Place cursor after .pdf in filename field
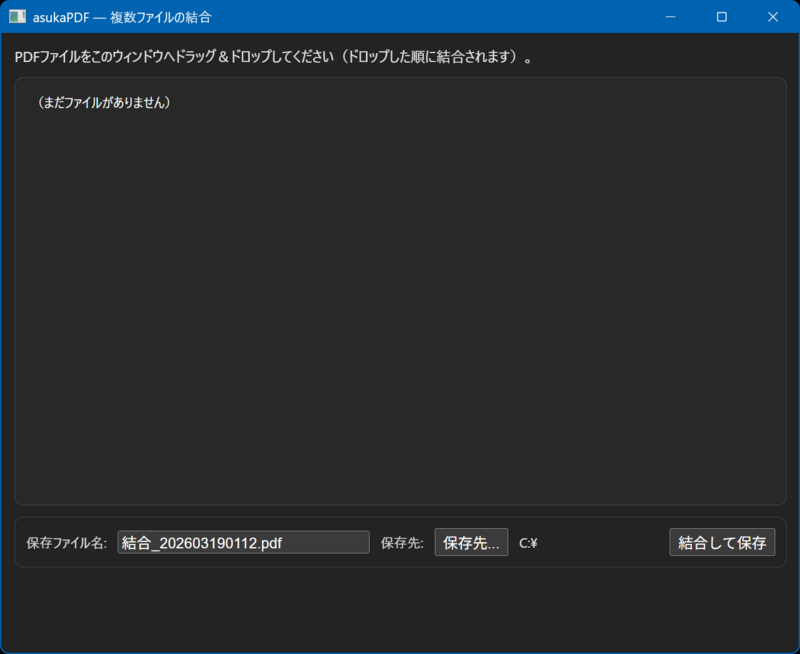The height and width of the screenshot is (654, 800). [x=283, y=543]
